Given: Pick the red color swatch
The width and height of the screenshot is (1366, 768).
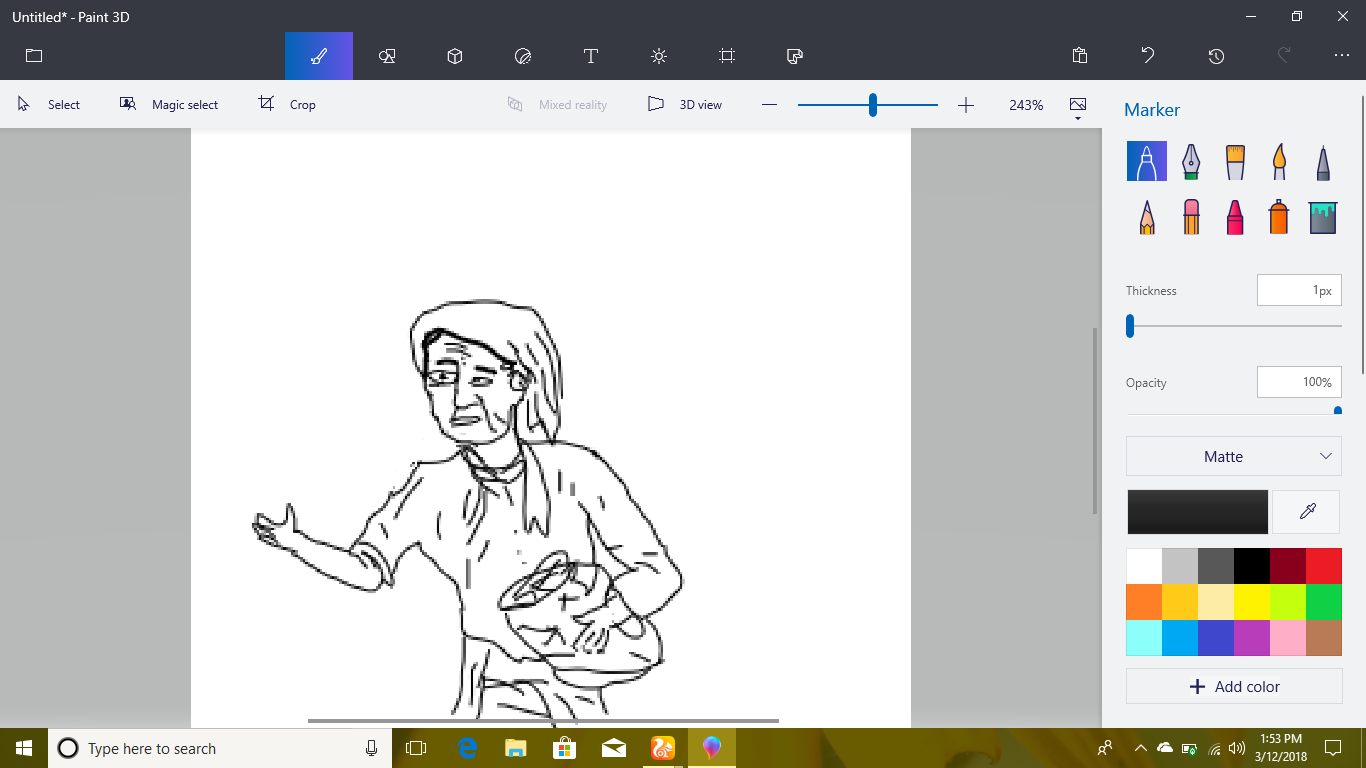Looking at the screenshot, I should pos(1323,566).
